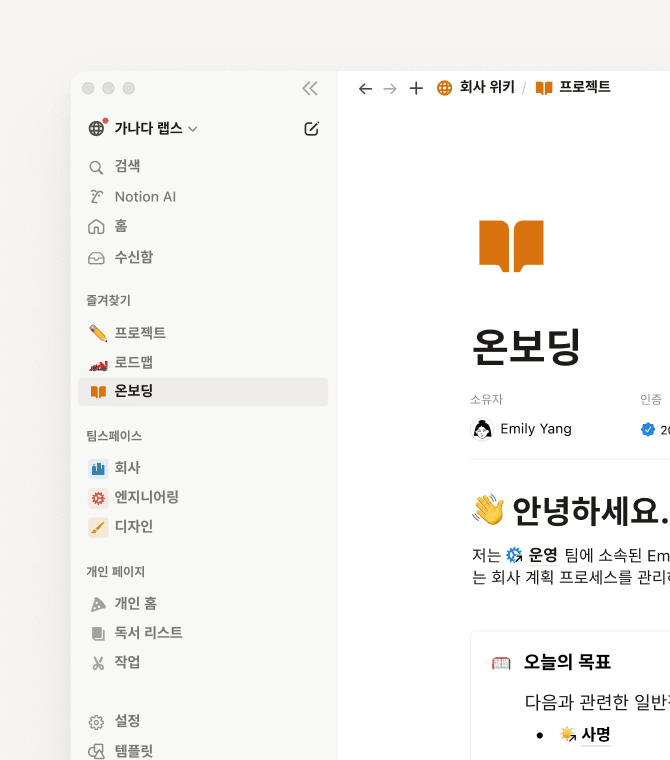Click the 소유자 property label
Viewport: 670px width, 760px height.
click(486, 400)
